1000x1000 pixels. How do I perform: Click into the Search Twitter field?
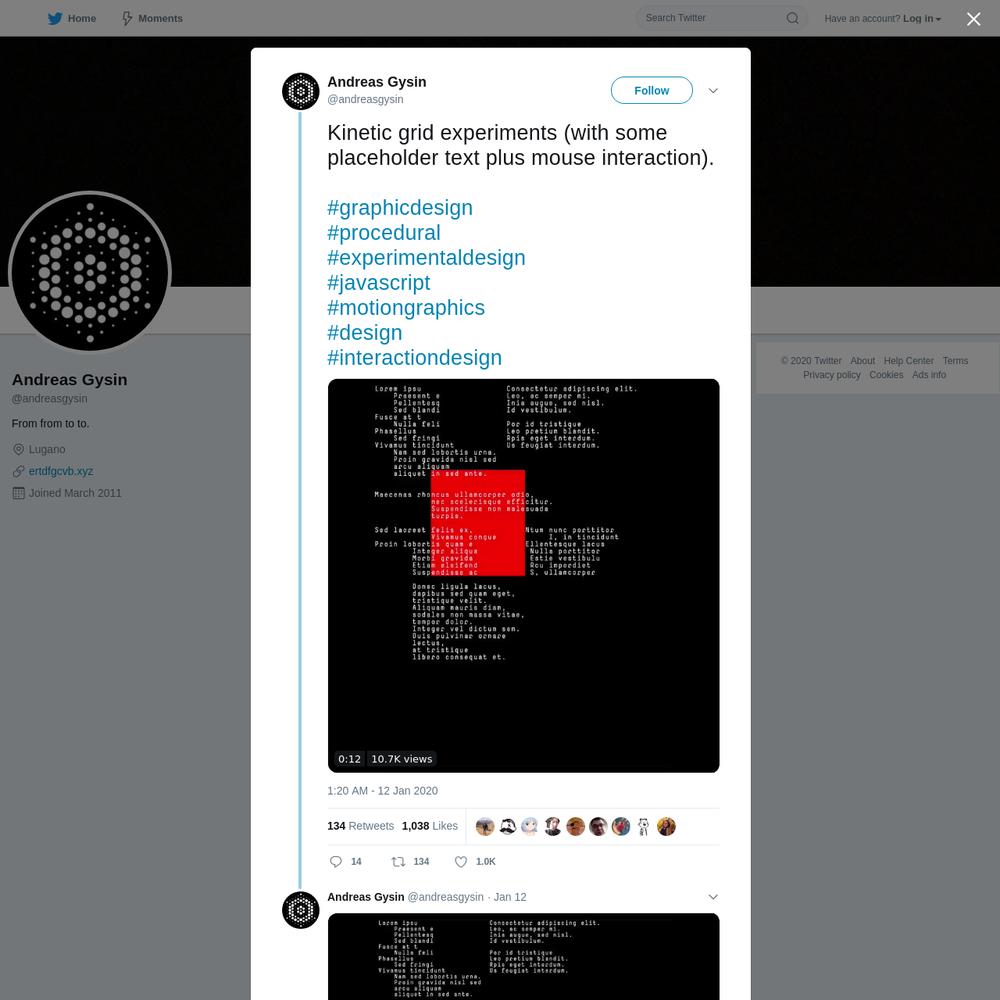(714, 18)
